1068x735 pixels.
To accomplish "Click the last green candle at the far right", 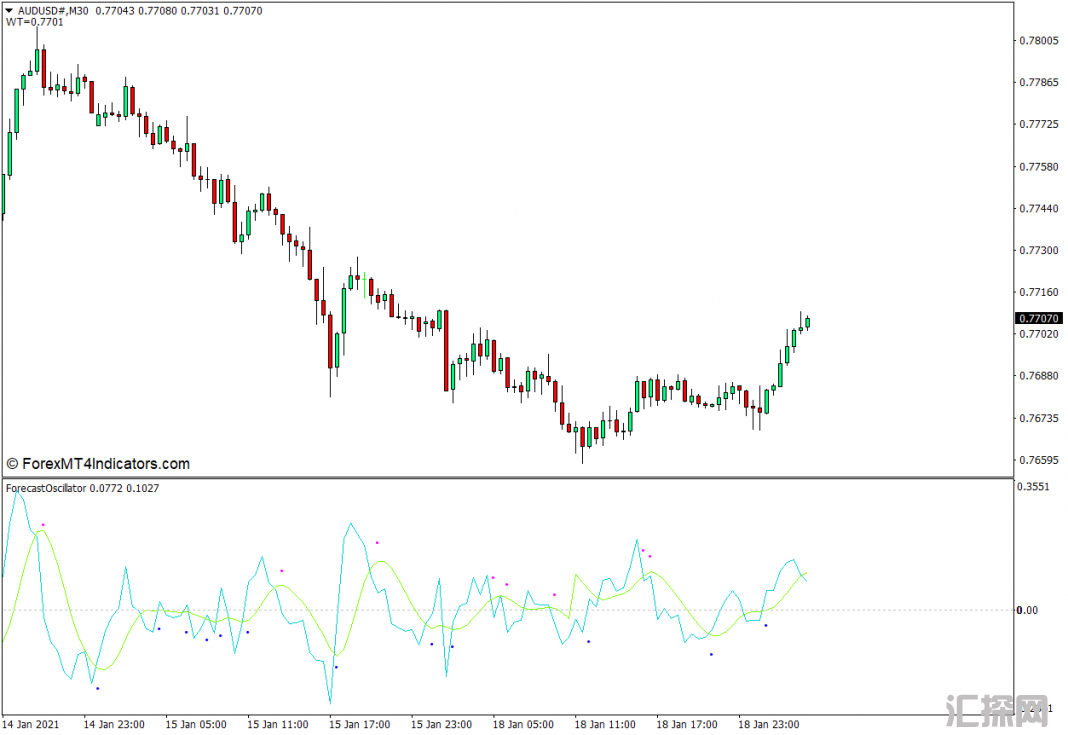I will 807,322.
